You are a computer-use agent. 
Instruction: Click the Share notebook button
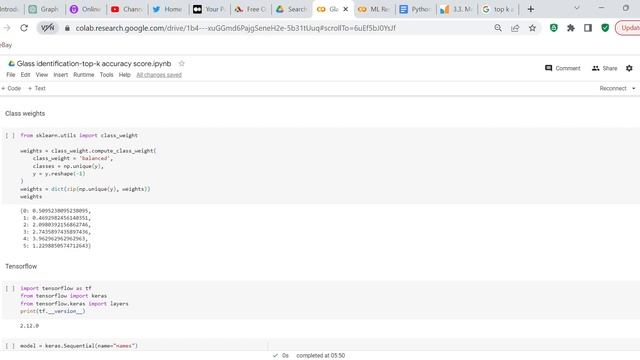[x=604, y=68]
